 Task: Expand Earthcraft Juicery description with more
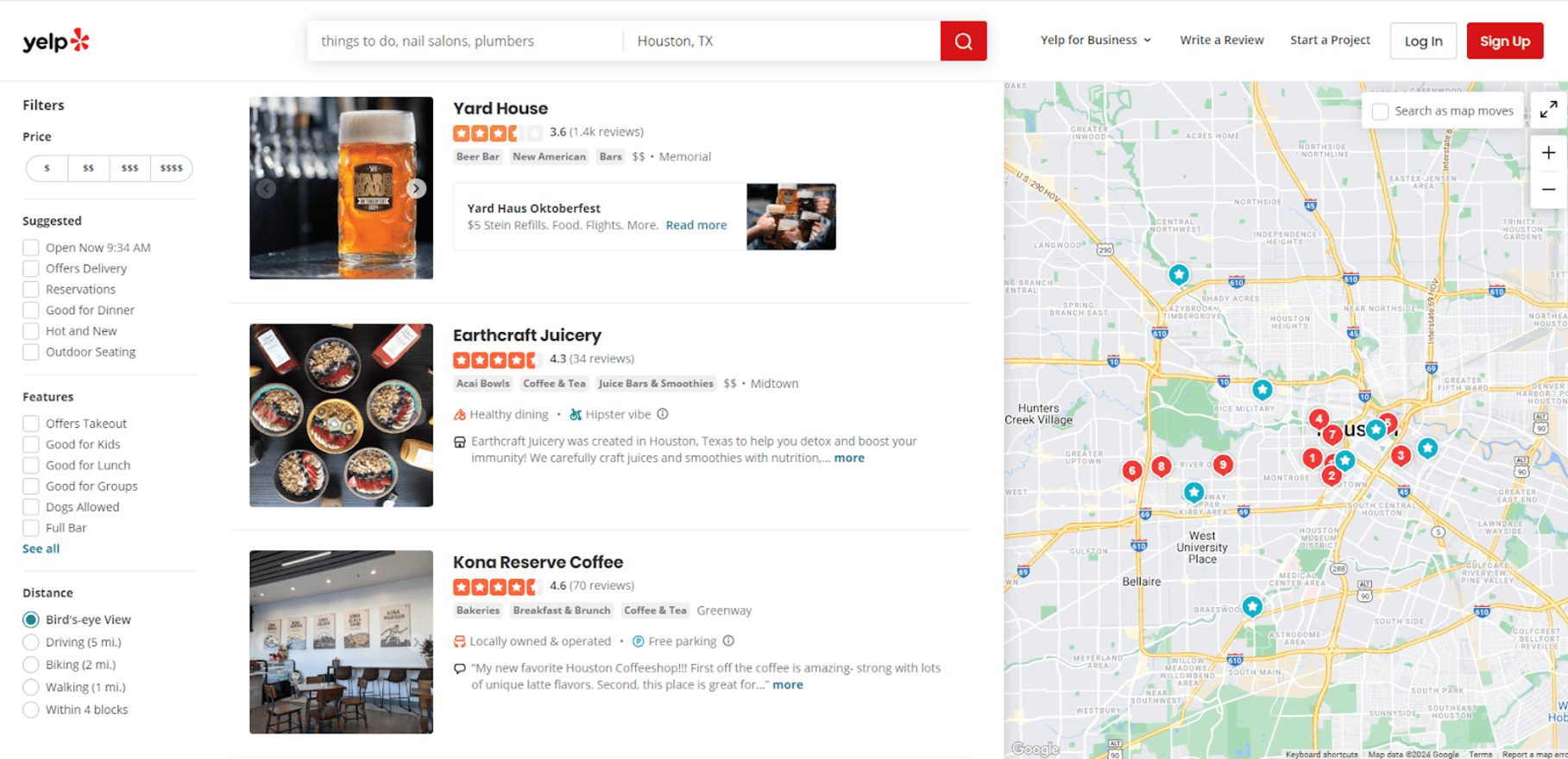click(849, 458)
